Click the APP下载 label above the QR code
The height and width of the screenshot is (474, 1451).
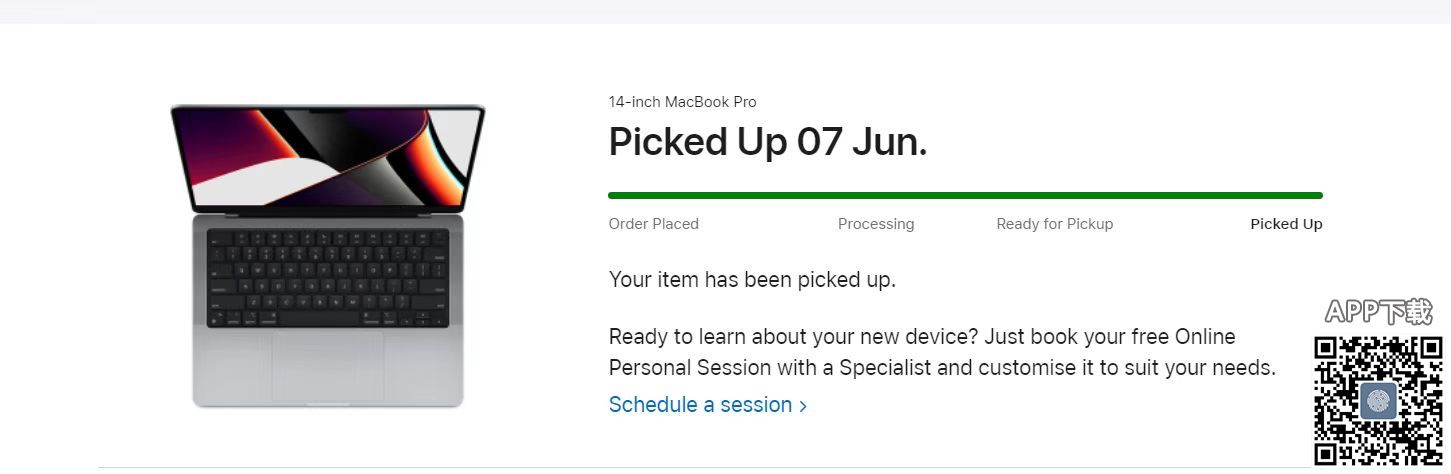click(1378, 312)
